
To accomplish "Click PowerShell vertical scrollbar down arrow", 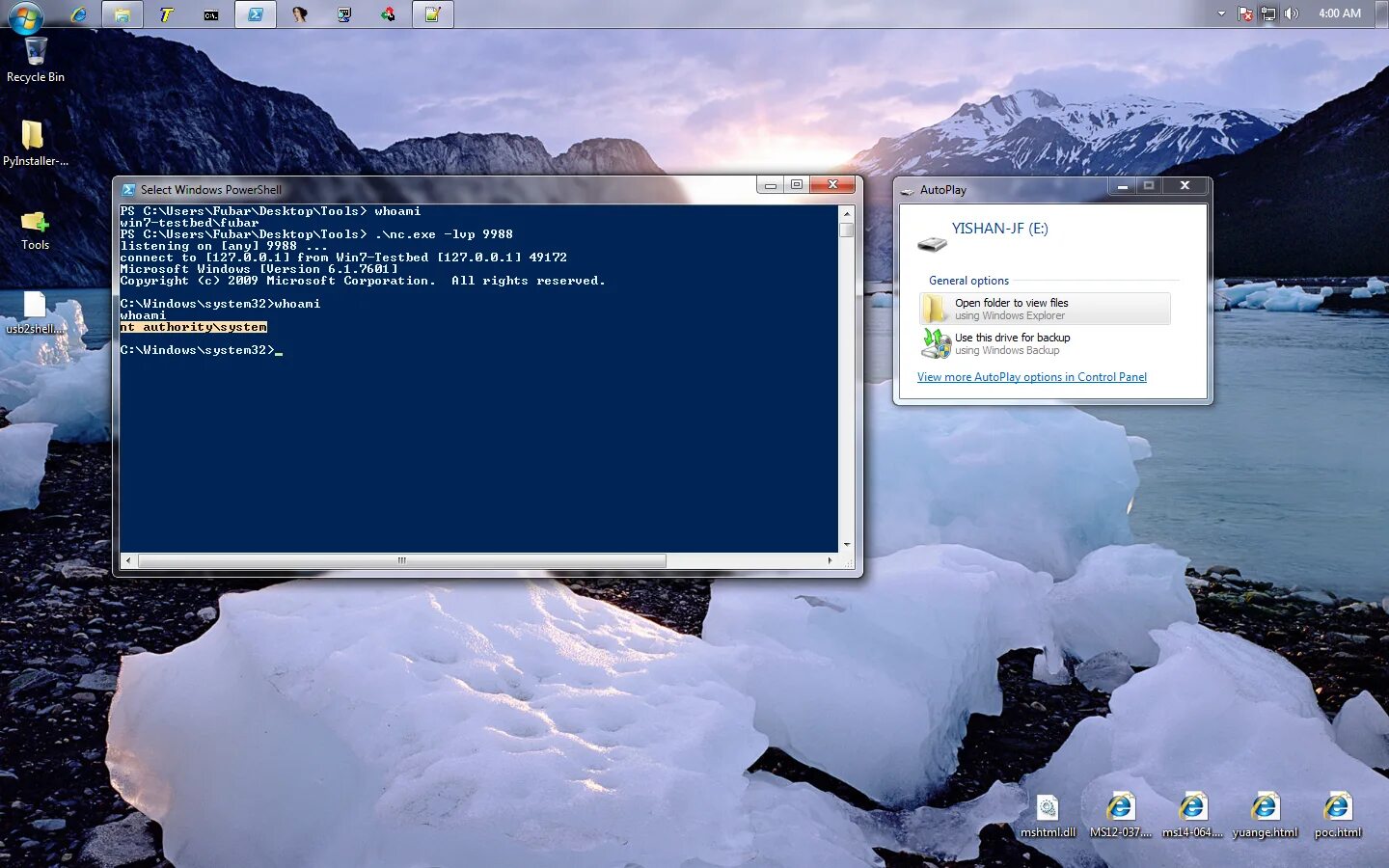I will coord(846,545).
